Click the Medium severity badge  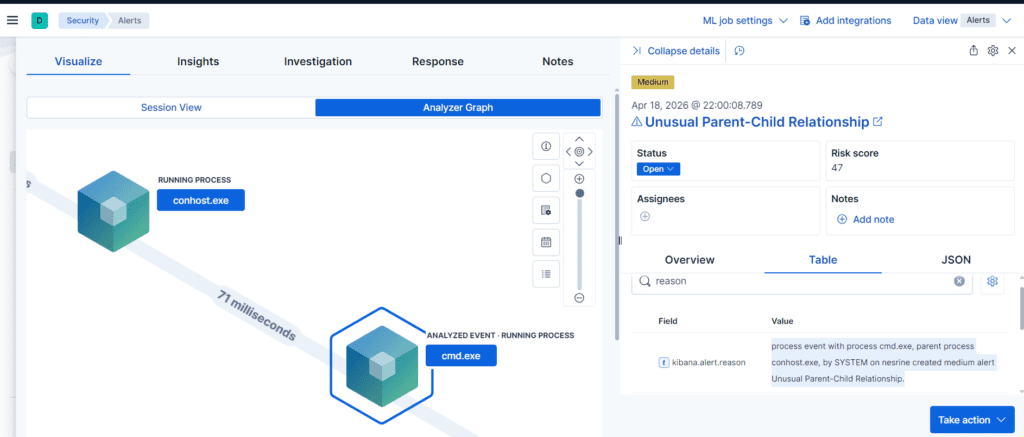[x=652, y=82]
